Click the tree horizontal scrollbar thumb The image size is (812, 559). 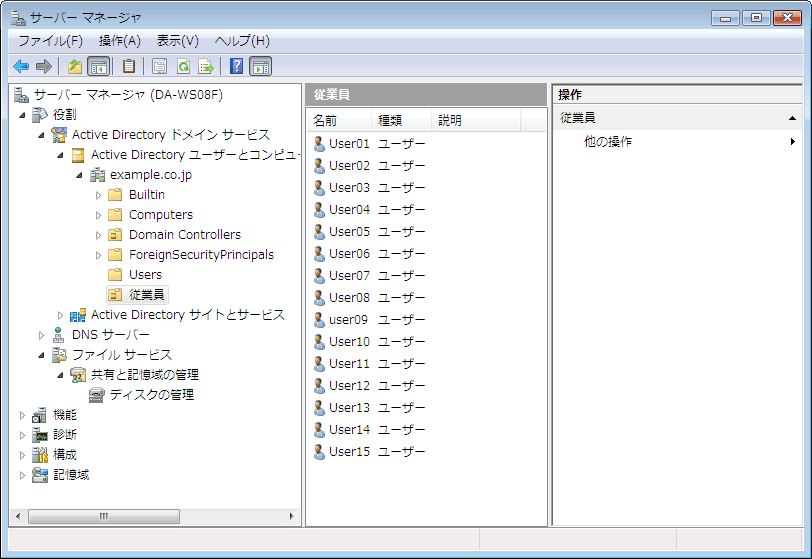click(x=104, y=517)
